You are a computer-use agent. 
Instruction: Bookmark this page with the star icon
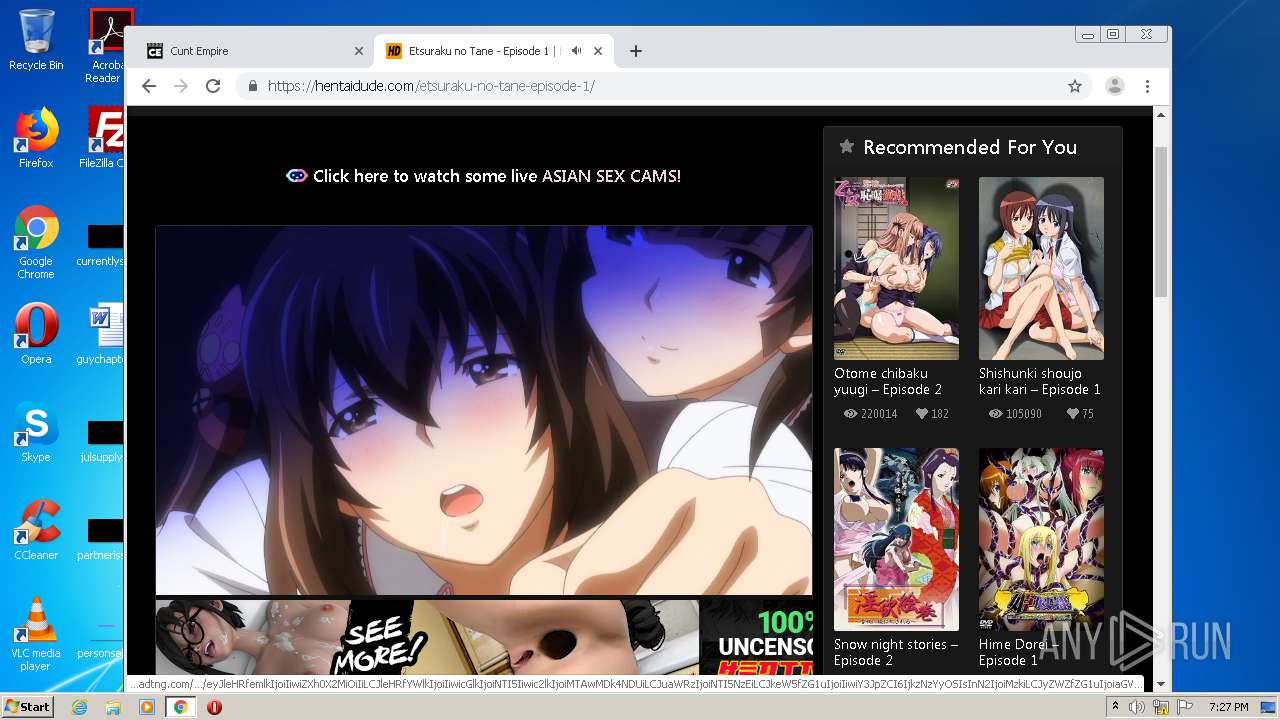1075,86
